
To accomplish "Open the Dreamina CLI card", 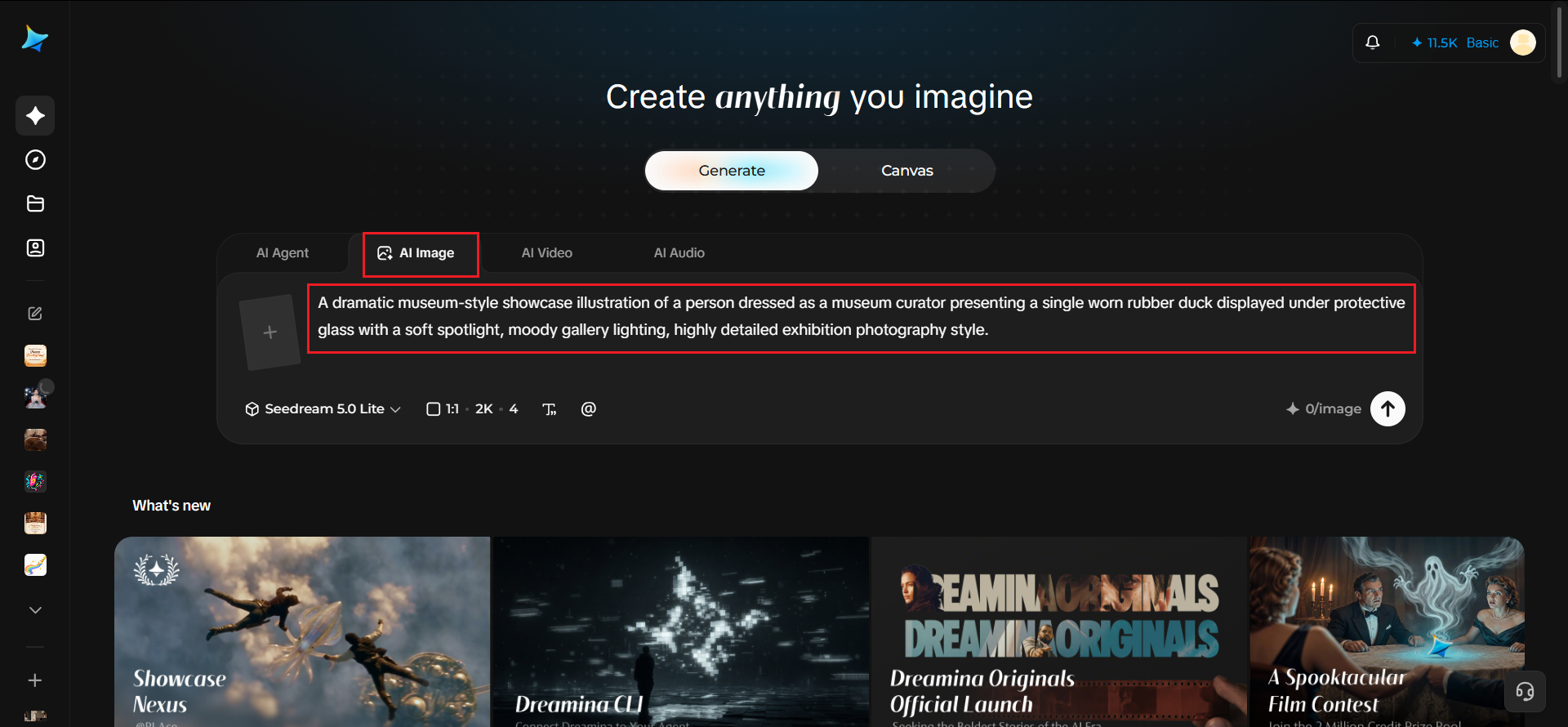I will pyautogui.click(x=681, y=631).
